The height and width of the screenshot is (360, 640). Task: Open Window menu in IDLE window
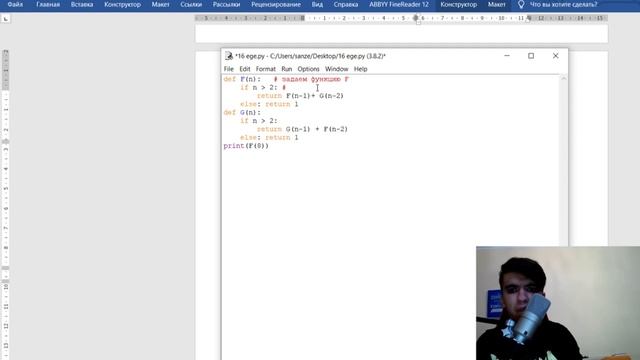tap(336, 69)
